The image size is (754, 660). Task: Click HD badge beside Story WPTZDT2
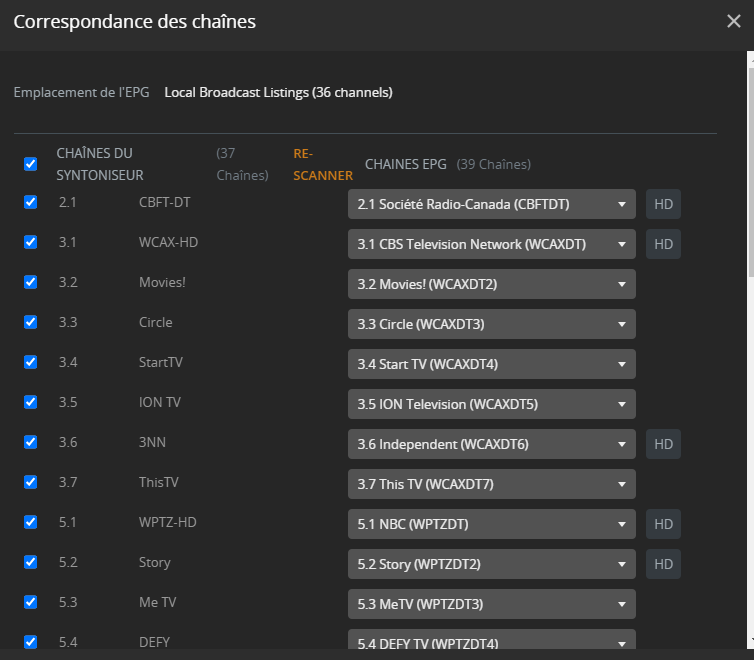(x=663, y=564)
